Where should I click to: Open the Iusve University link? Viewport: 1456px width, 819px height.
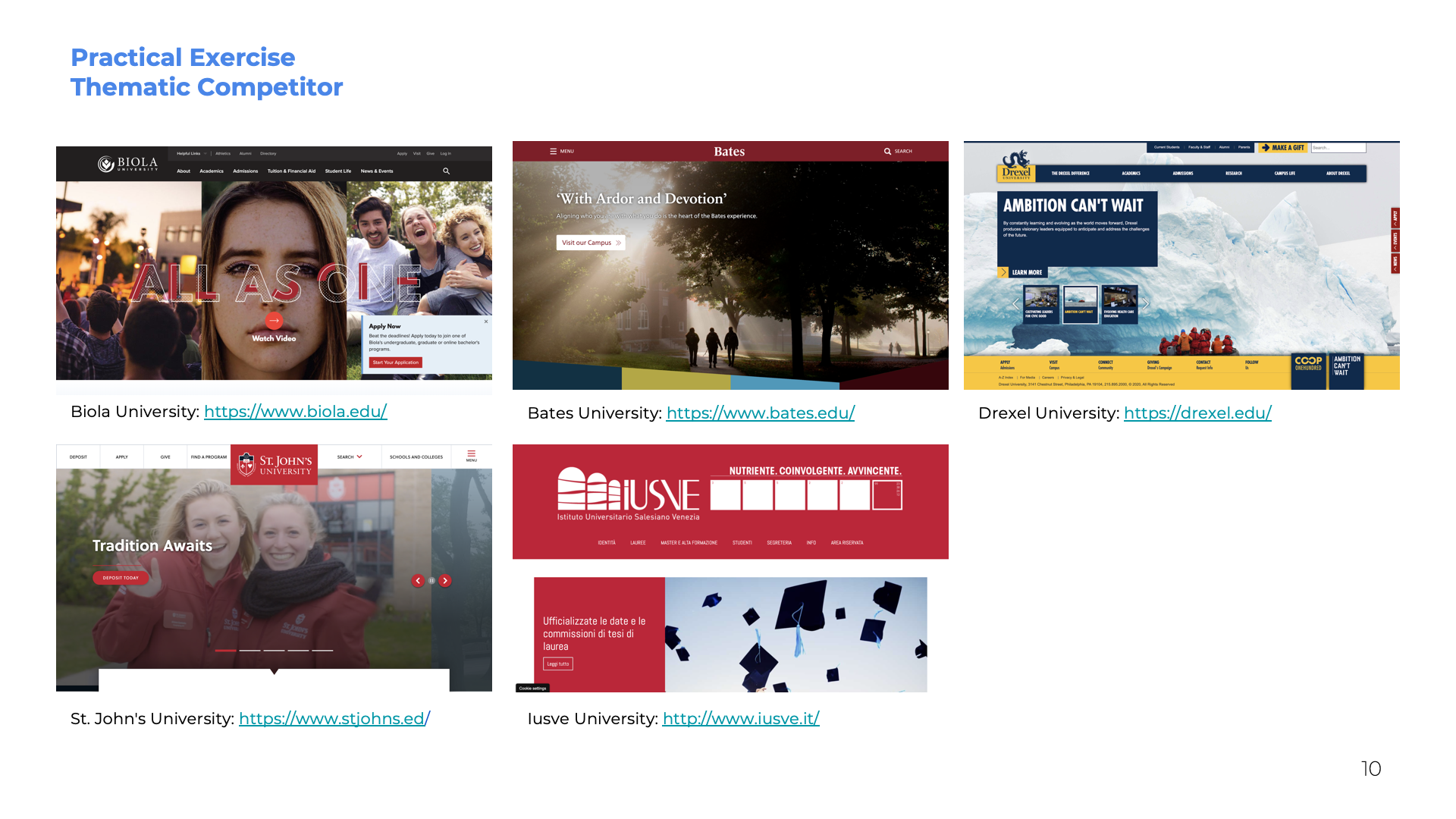tap(741, 719)
